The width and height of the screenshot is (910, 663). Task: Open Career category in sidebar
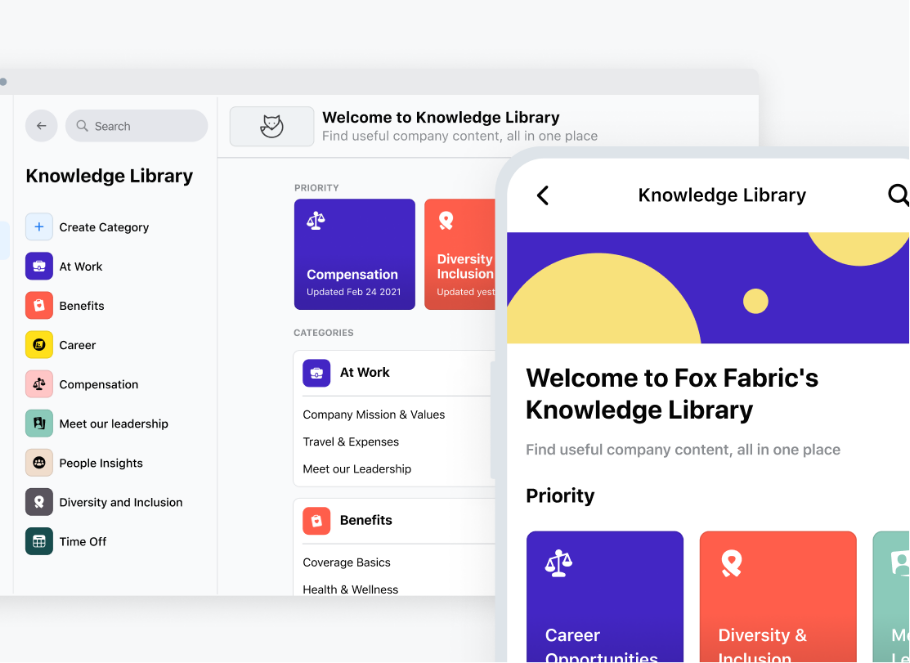point(77,345)
